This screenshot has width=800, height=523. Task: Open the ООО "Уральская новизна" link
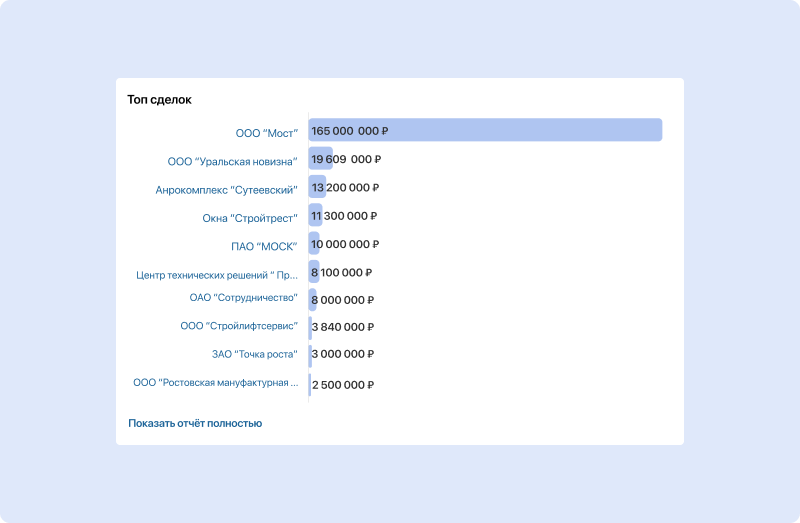[232, 161]
